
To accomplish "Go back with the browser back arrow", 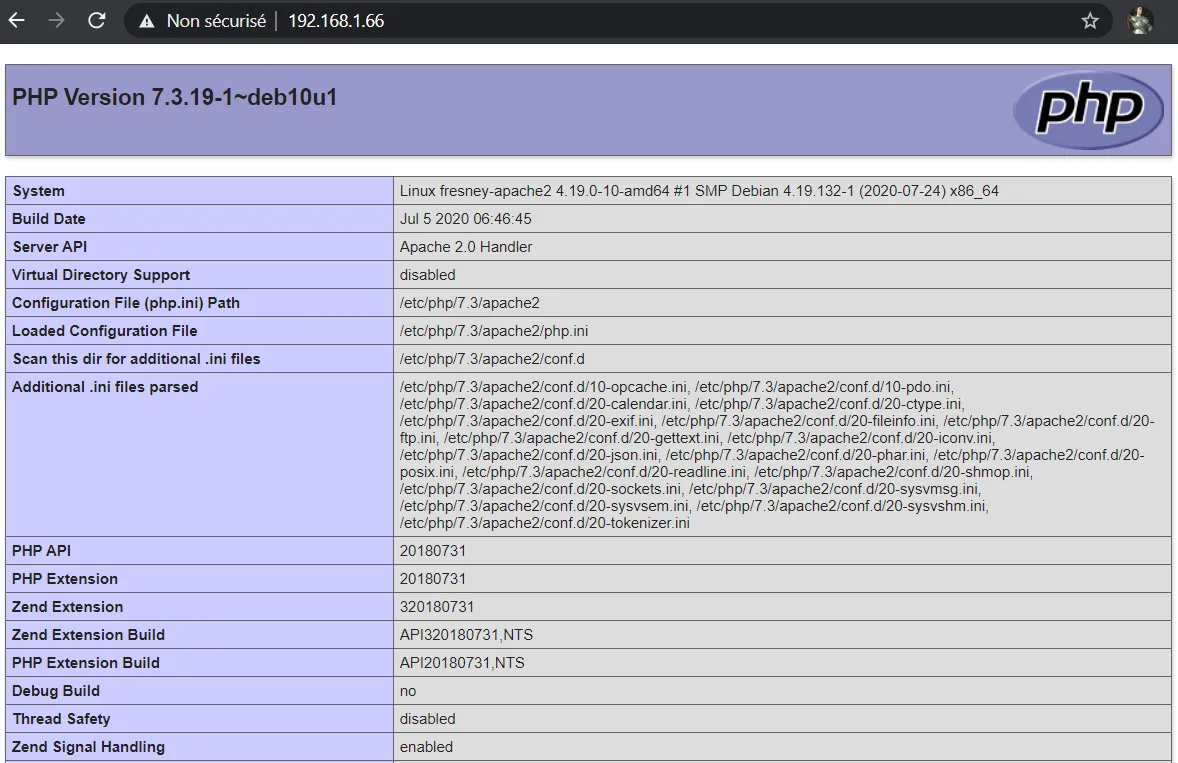I will pyautogui.click(x=17, y=20).
